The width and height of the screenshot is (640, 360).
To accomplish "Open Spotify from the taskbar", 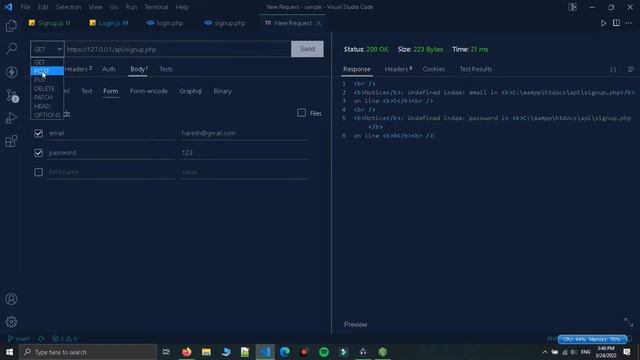I will click(x=324, y=352).
